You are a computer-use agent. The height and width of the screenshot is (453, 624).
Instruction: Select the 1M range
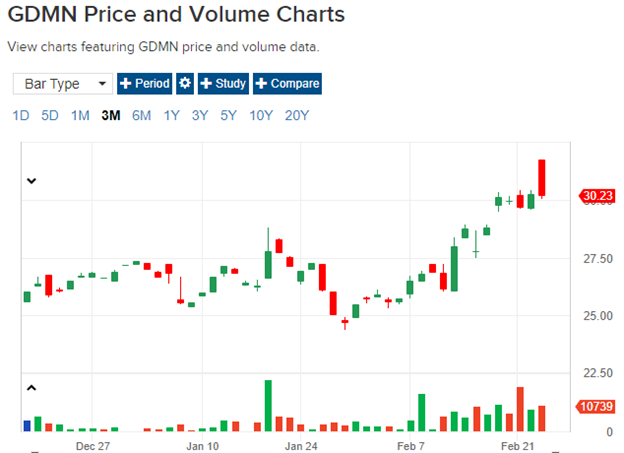tap(80, 115)
